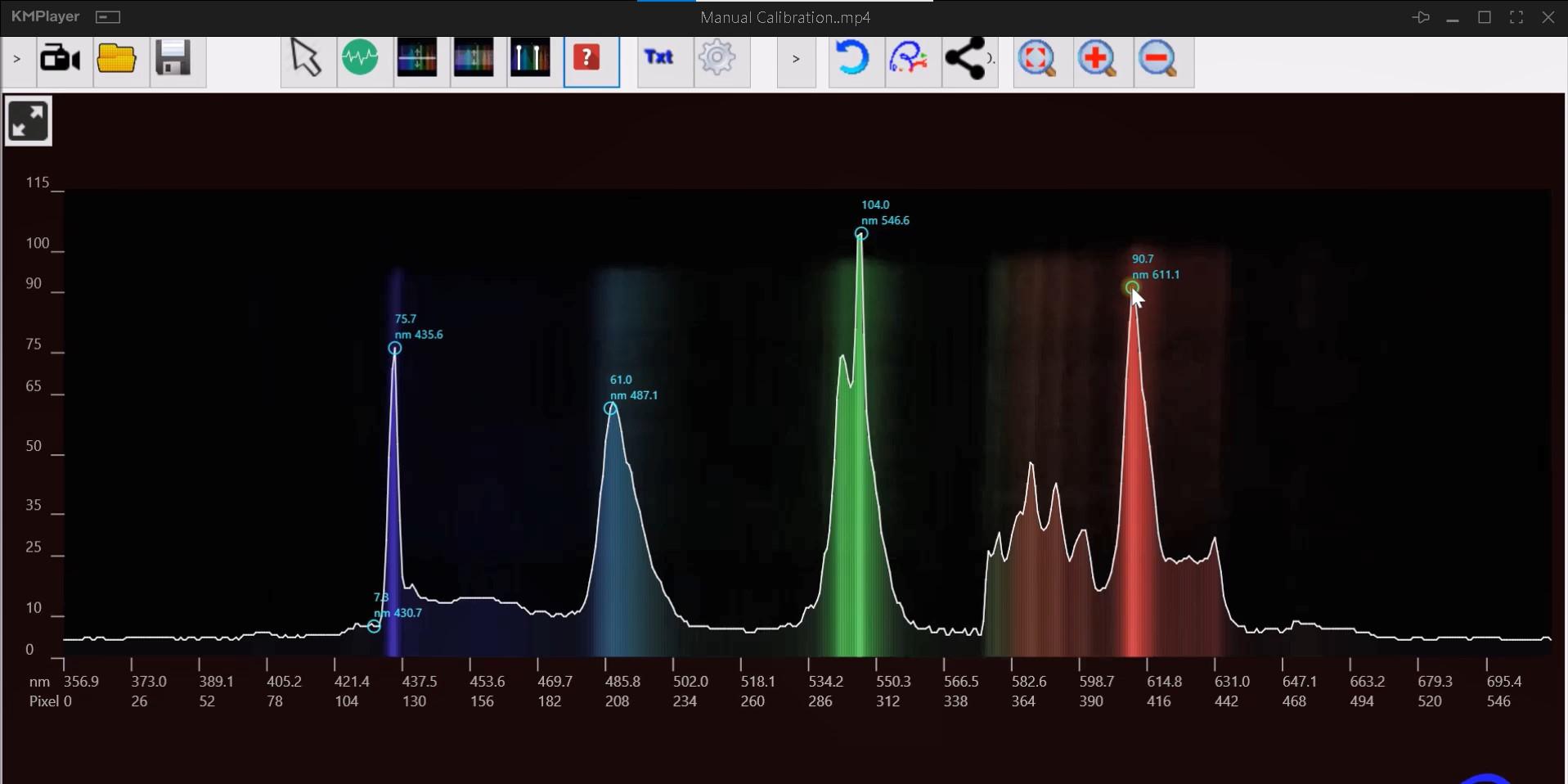
Task: Toggle the vertical peak markers spectrum view
Action: tap(530, 57)
